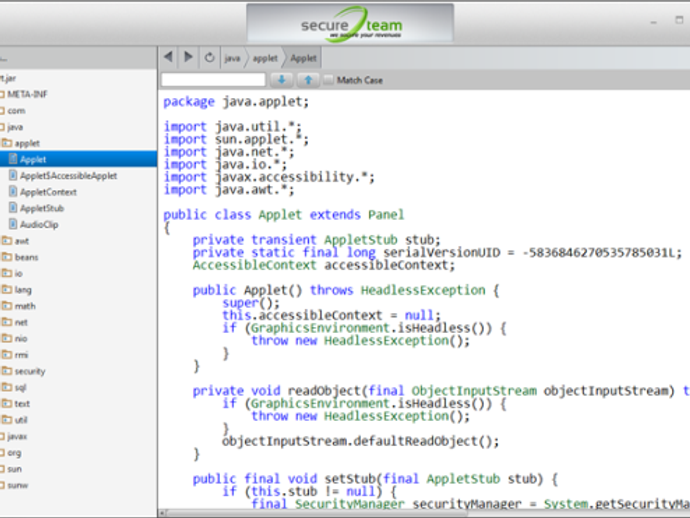Image resolution: width=690 pixels, height=518 pixels.
Task: Select the sunw package in the tree
Action: (18, 485)
